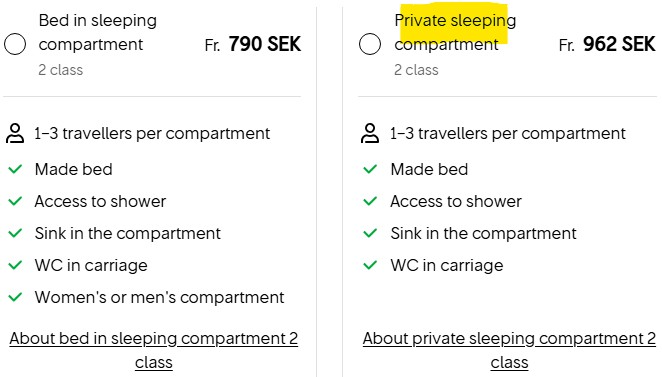662x377 pixels.
Task: Click the Bed in sleeping compartment title text
Action: [x=98, y=32]
